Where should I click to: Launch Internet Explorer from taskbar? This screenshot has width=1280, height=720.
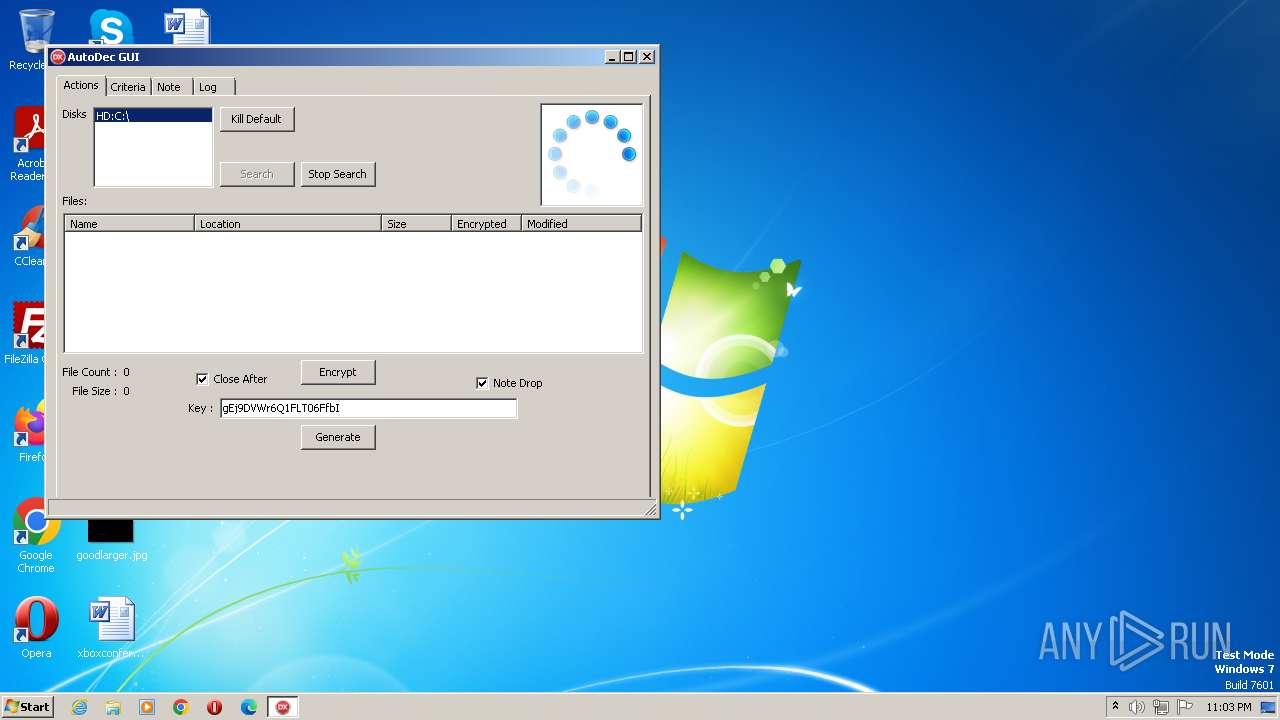(79, 707)
